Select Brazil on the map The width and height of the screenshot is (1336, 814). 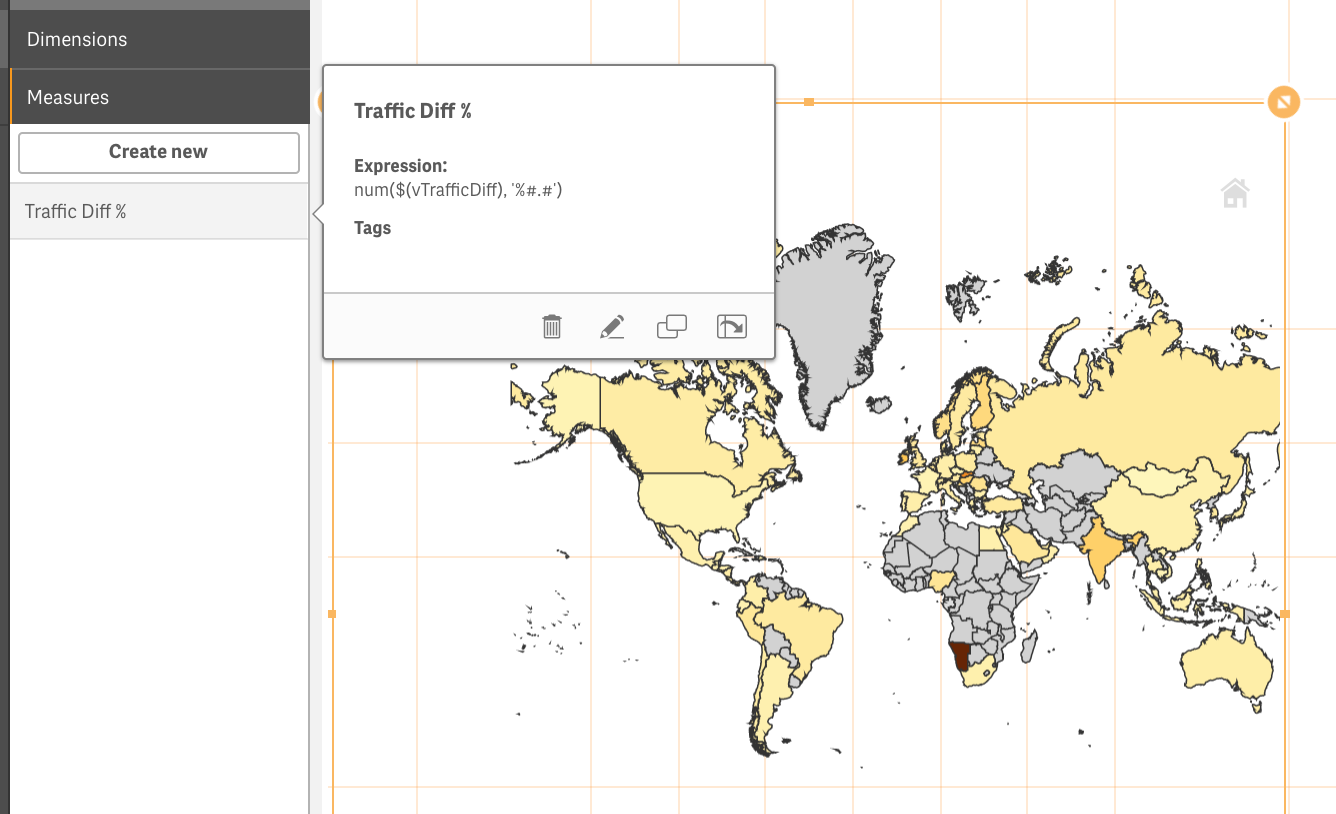tap(805, 628)
